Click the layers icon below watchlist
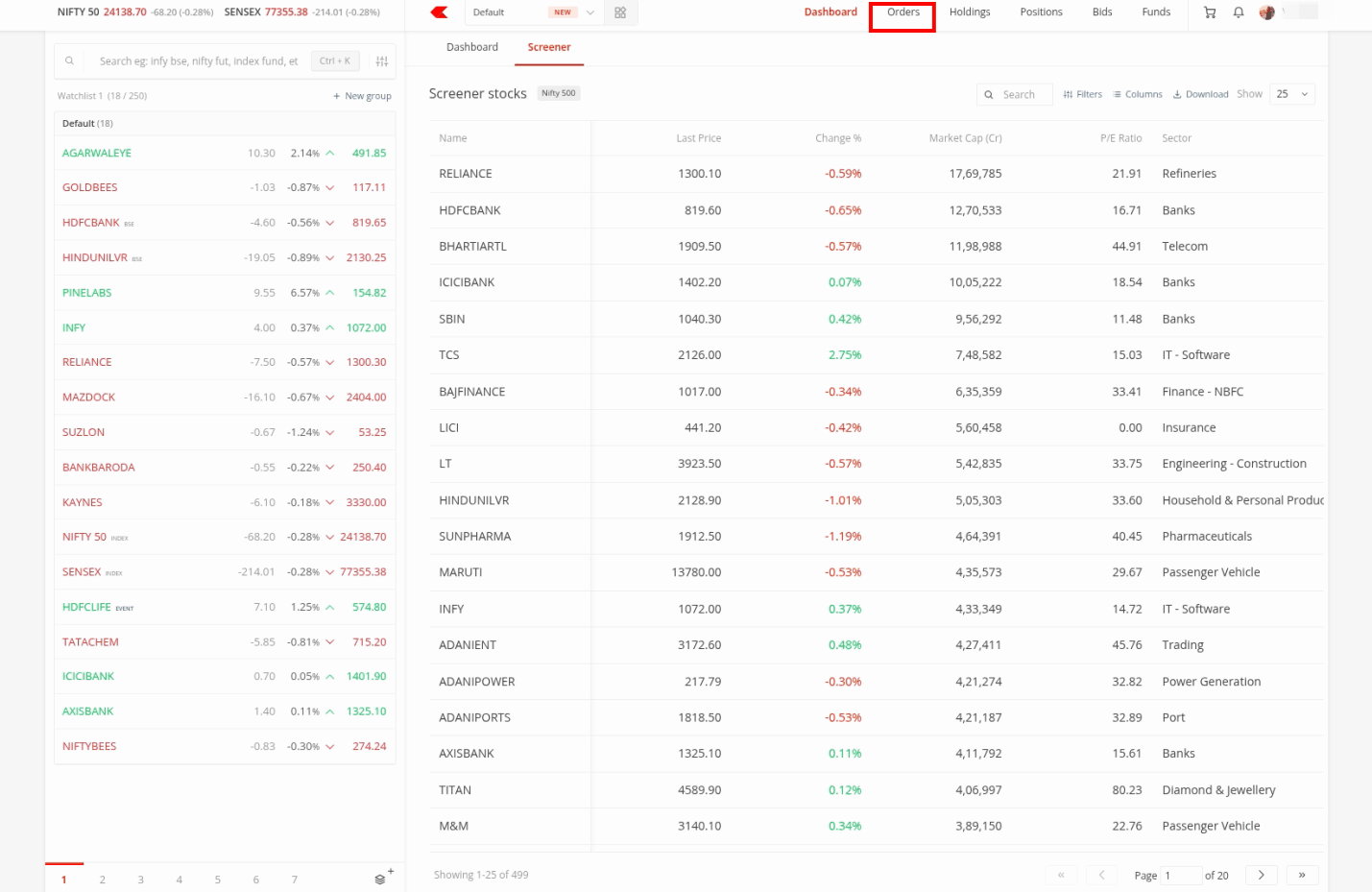The height and width of the screenshot is (892, 1372). click(x=381, y=879)
